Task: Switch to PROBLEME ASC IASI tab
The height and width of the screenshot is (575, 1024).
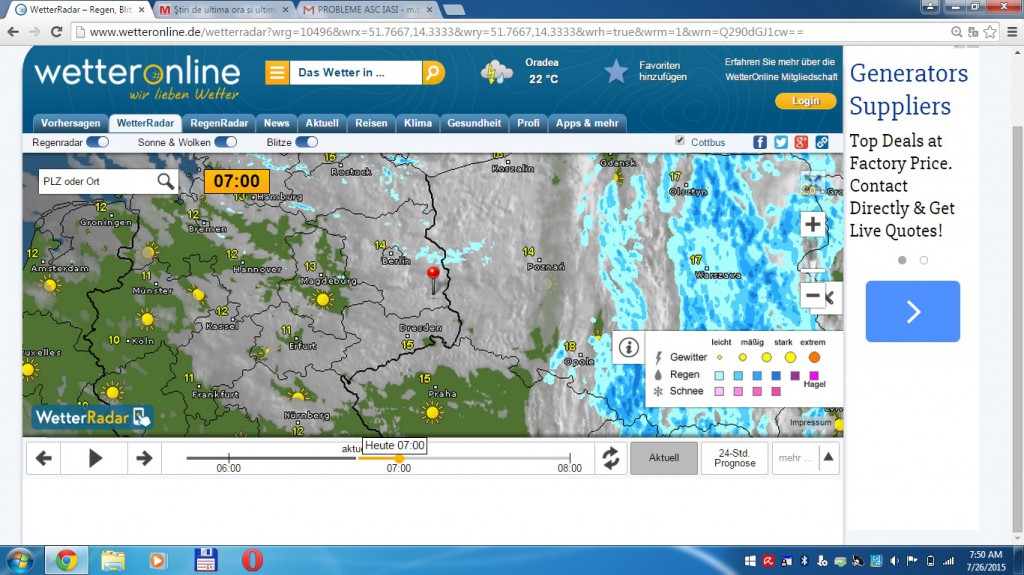Action: [x=368, y=10]
